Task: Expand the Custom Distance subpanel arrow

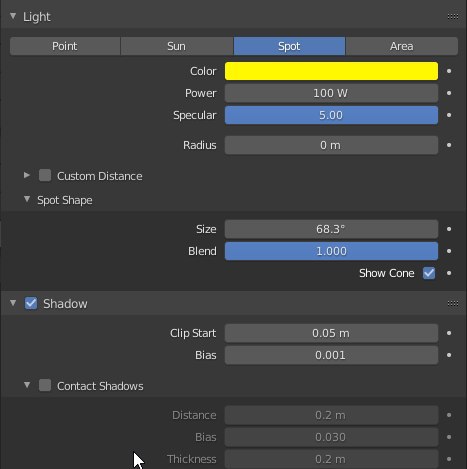Action: click(x=27, y=175)
